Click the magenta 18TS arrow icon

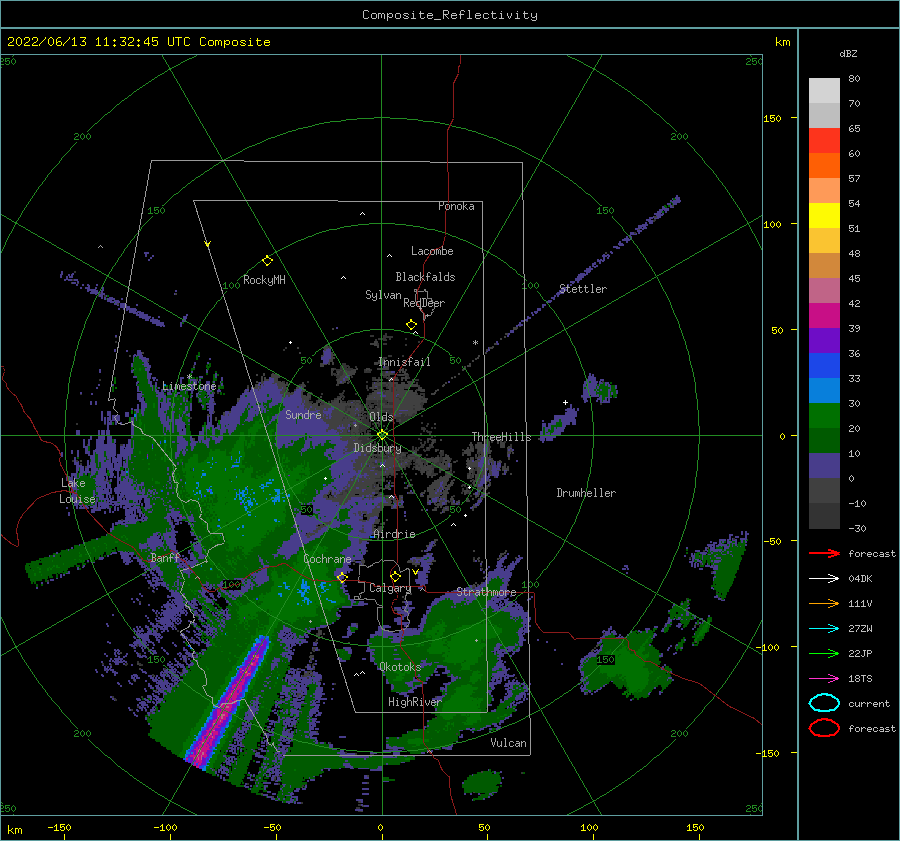coord(824,679)
